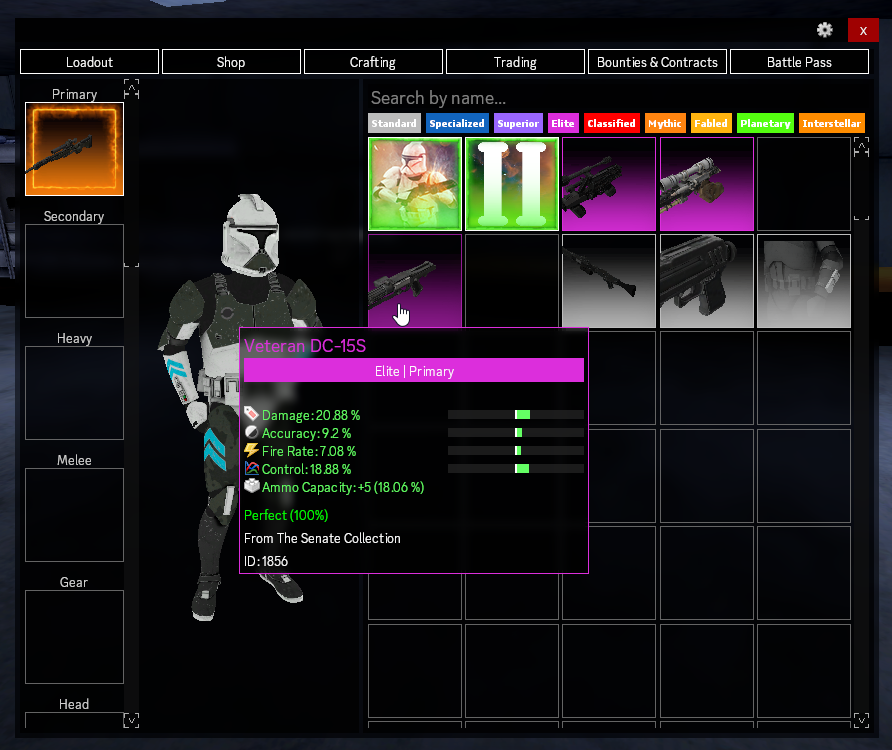Toggle the Fabled rarity filter
This screenshot has width=892, height=750.
pyautogui.click(x=711, y=123)
